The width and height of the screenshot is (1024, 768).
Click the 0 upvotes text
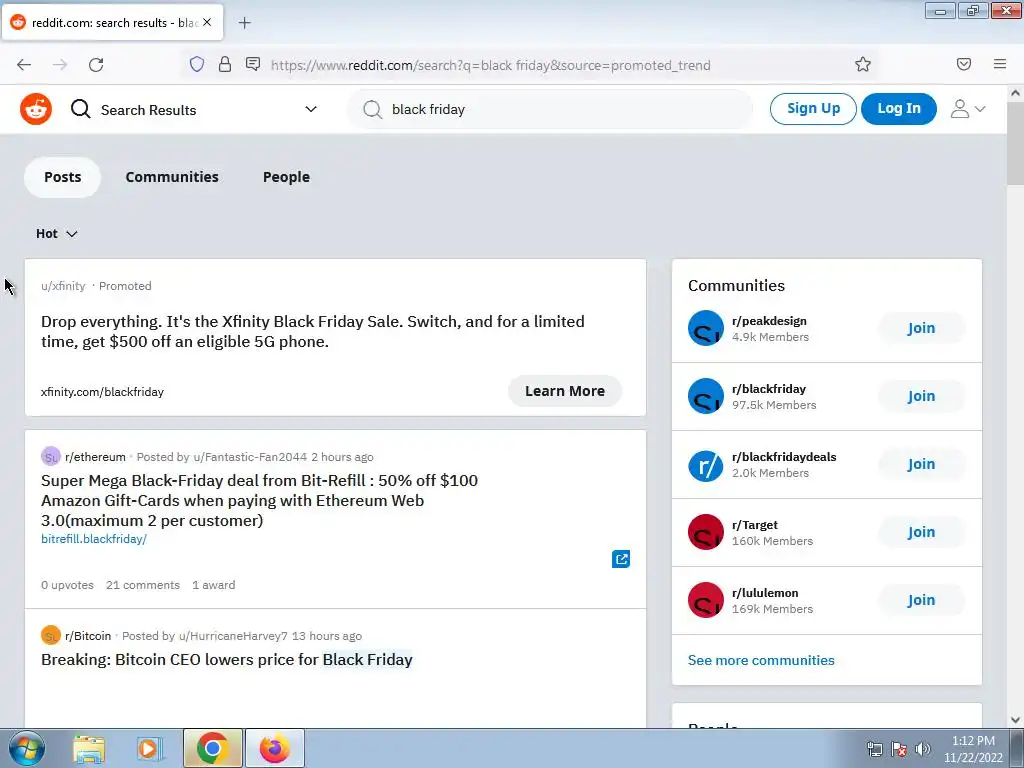[x=67, y=585]
